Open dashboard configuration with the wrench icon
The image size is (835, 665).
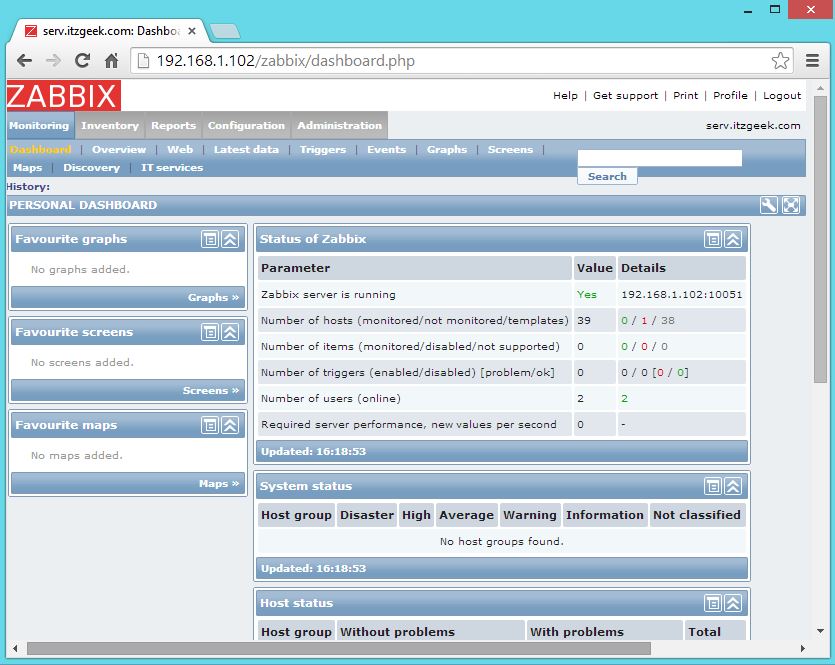[x=768, y=205]
